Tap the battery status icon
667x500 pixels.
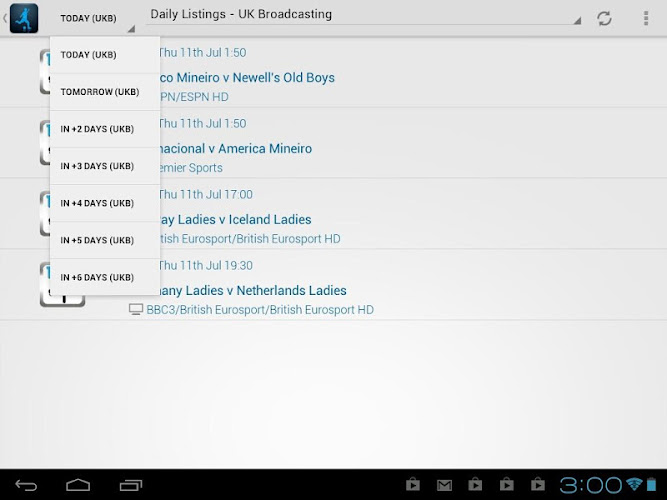coord(651,485)
